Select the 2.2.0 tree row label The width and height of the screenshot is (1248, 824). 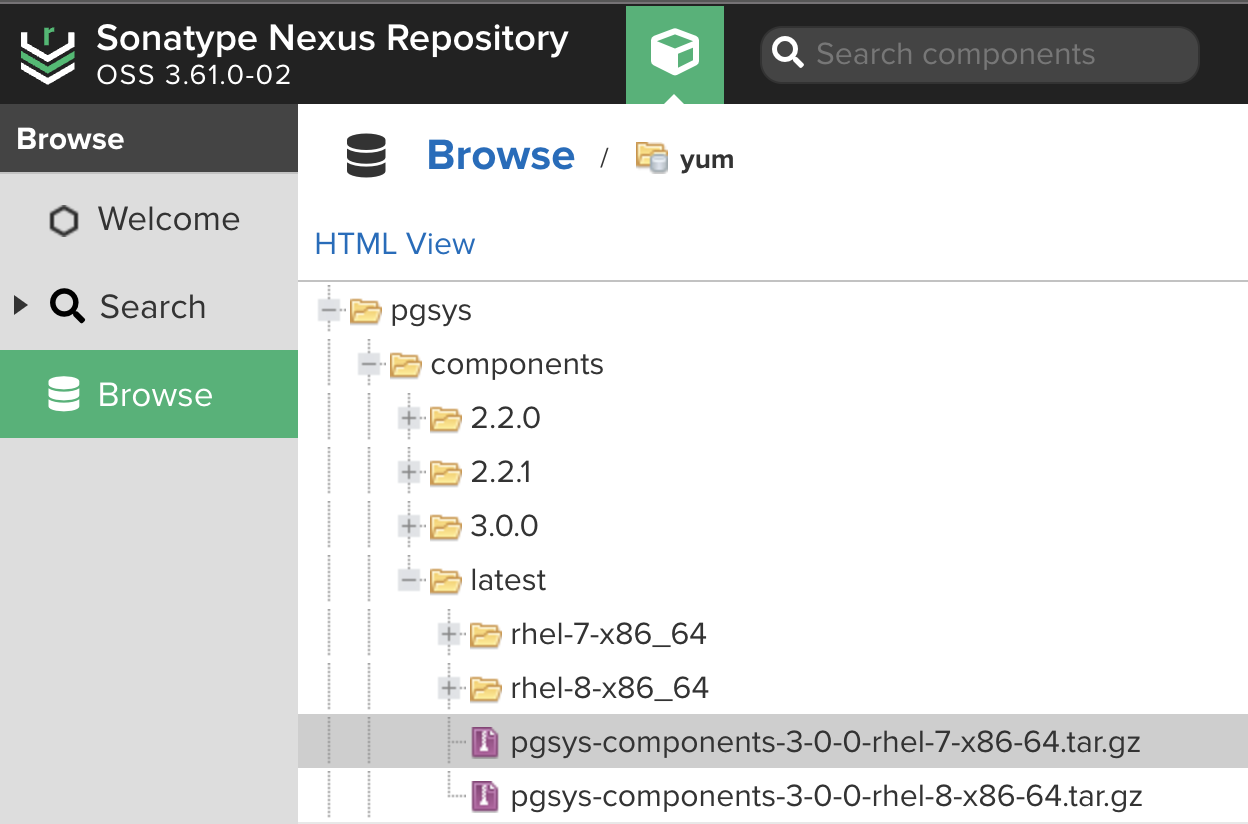[506, 418]
